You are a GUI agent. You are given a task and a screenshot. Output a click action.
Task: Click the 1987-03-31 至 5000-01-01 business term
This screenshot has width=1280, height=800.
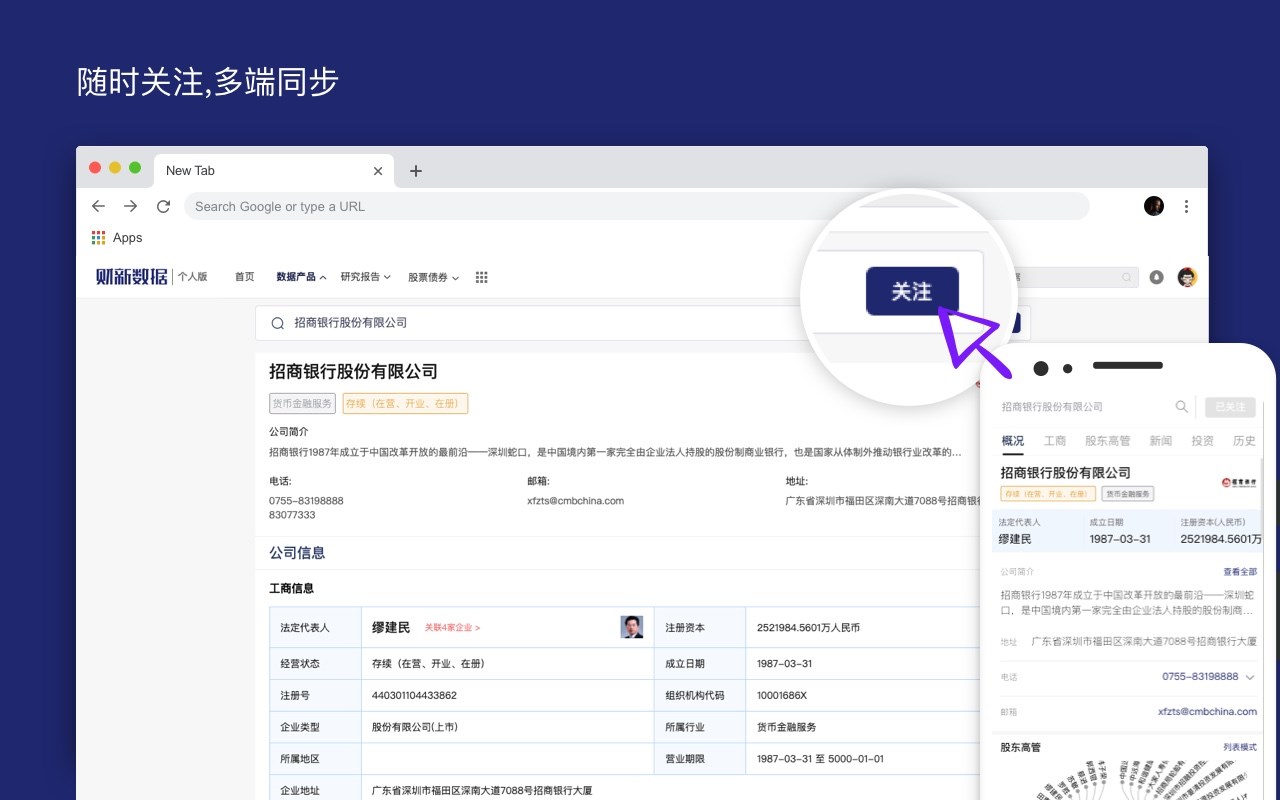click(x=820, y=759)
